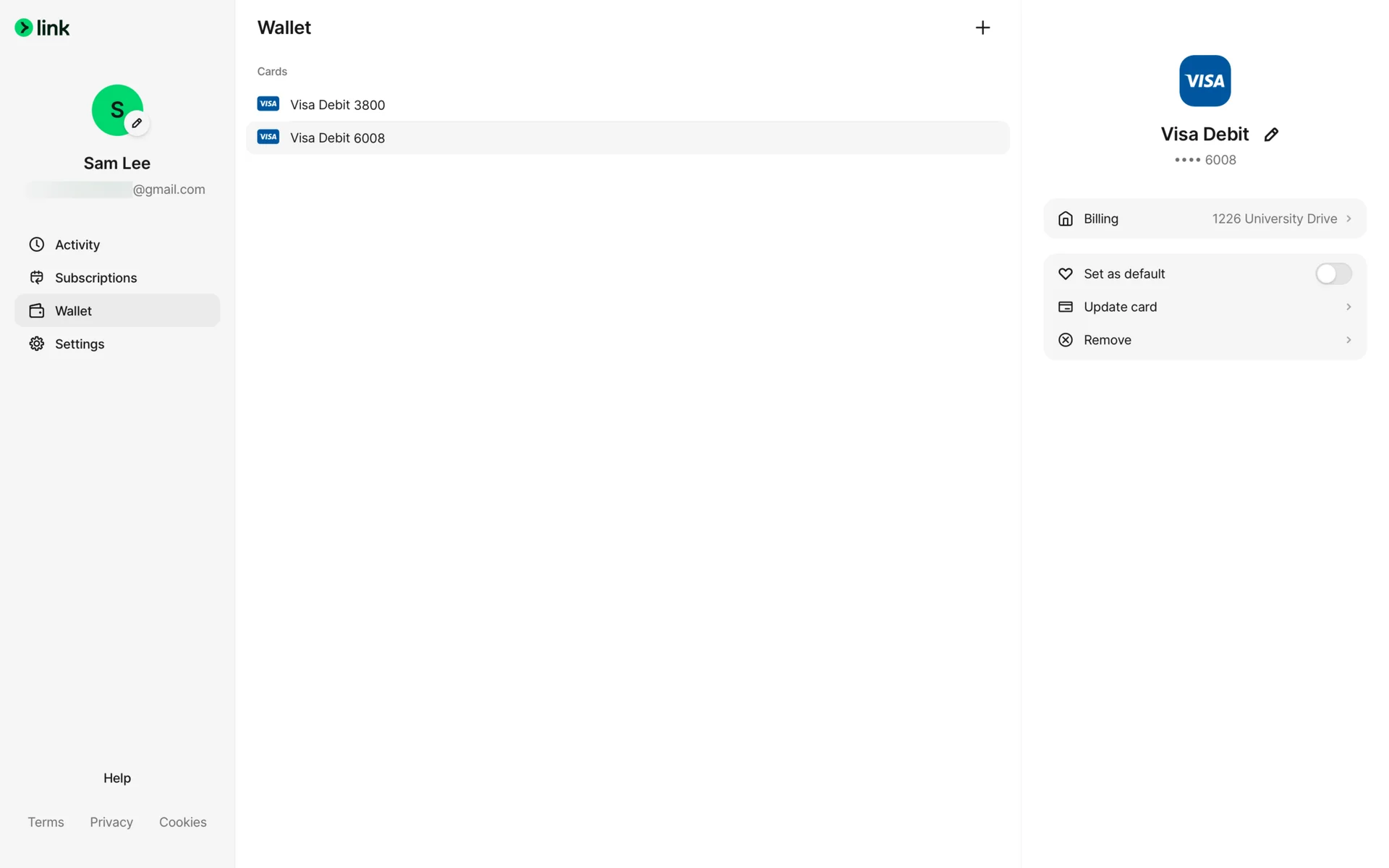Click the plus icon to add card
1389x868 pixels.
982,27
